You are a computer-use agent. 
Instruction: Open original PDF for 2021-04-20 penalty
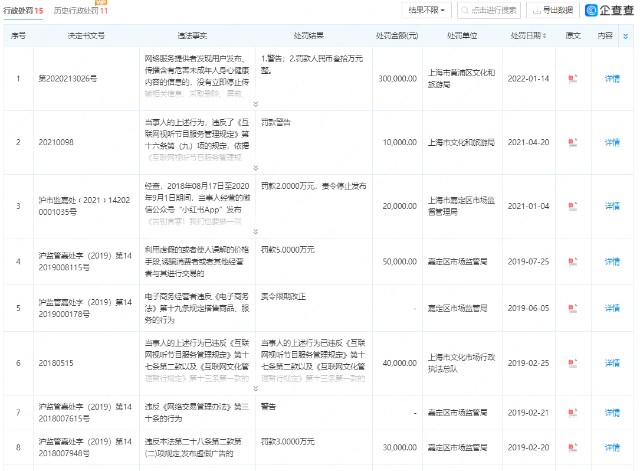click(572, 141)
